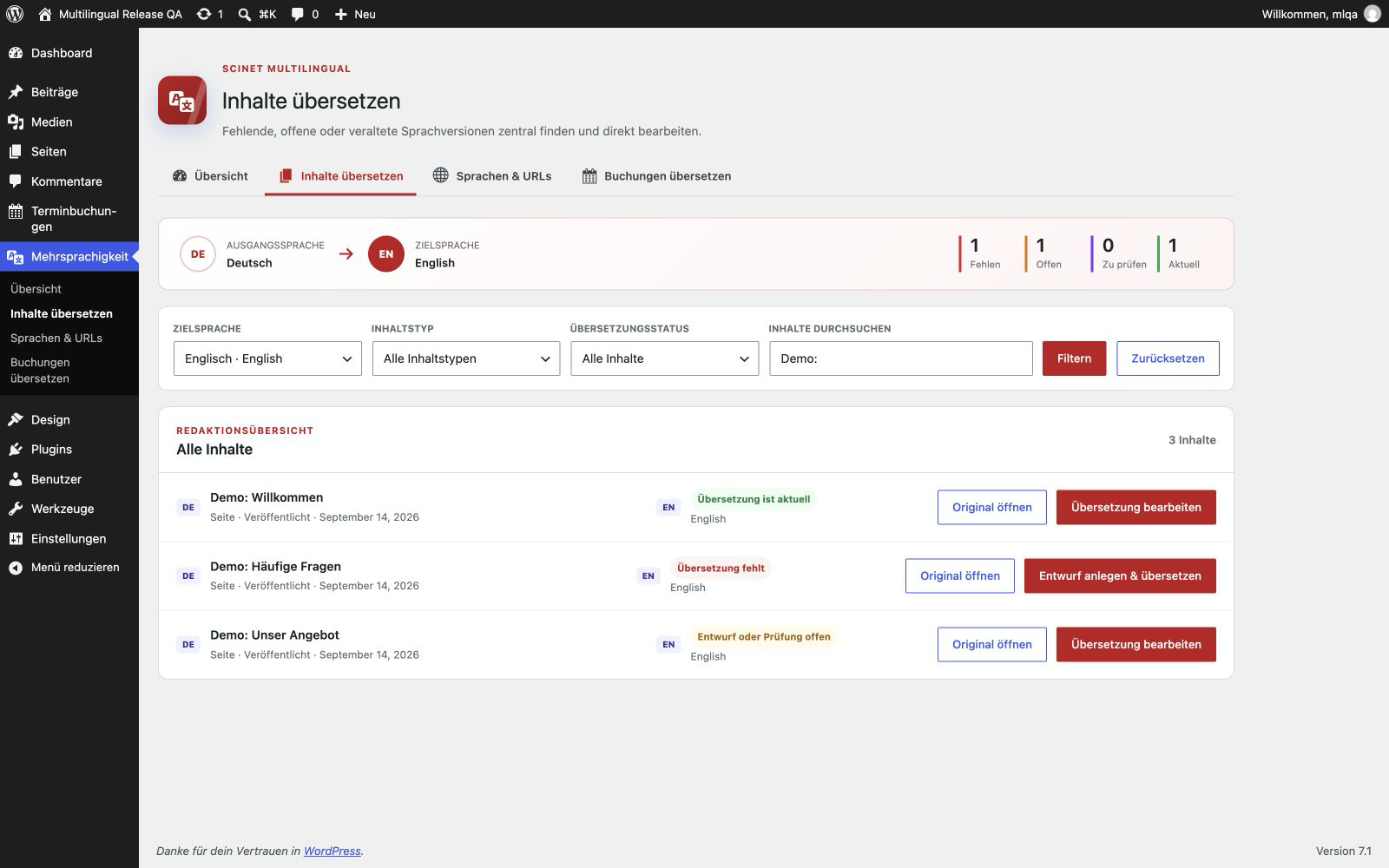Open the Buchungen übersetzen tab

pos(656,176)
